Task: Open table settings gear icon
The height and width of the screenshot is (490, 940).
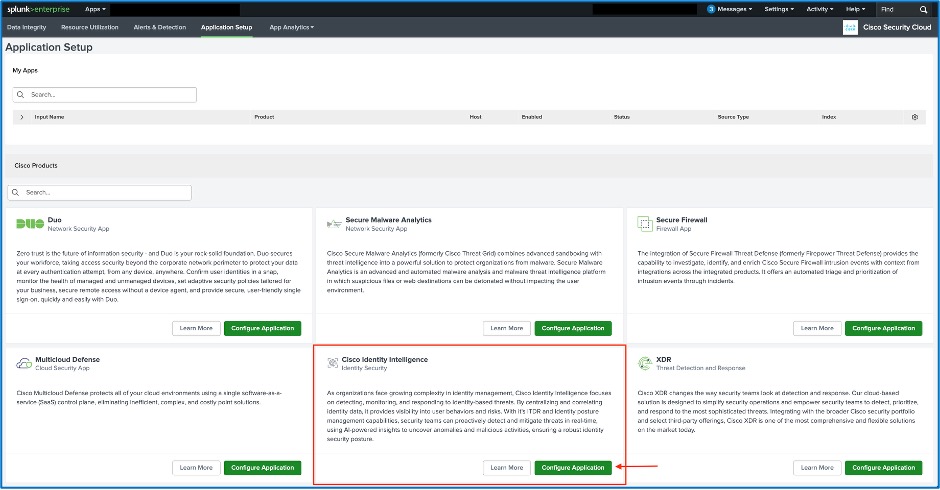Action: pos(914,117)
